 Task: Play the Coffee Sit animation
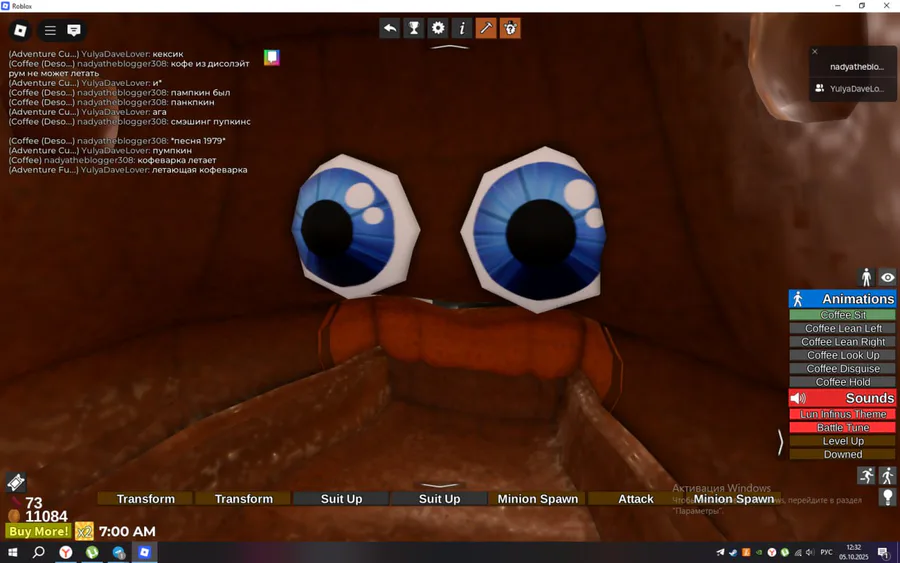coord(843,314)
